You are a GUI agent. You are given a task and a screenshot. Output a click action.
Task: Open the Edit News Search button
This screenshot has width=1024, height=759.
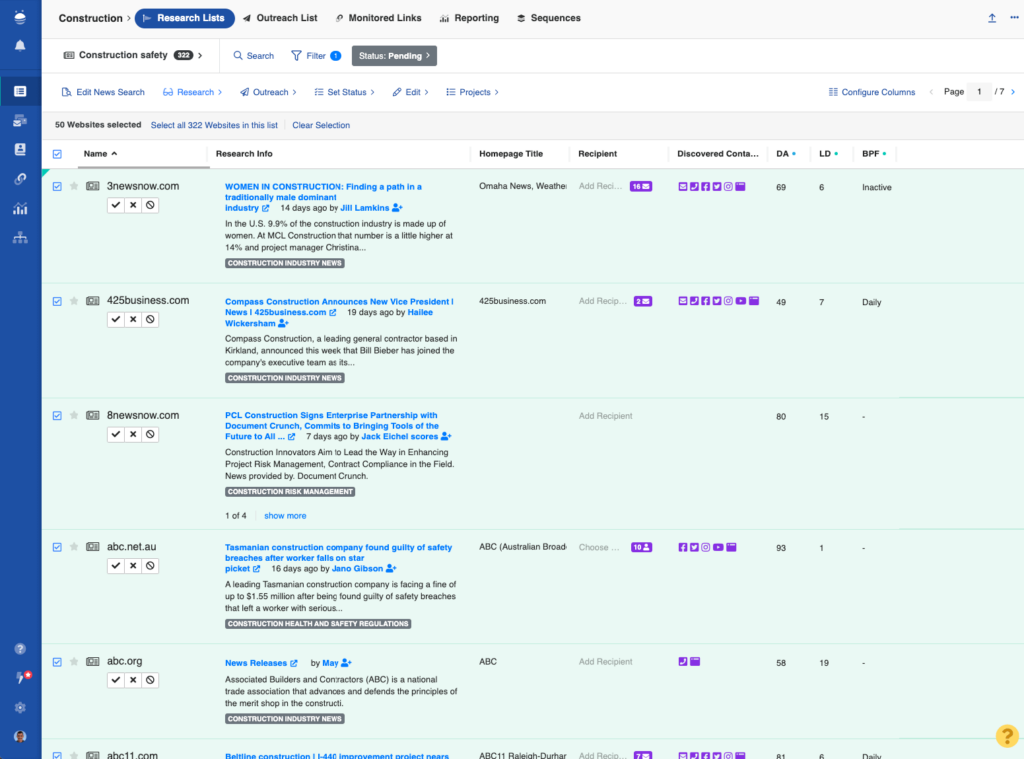point(103,92)
